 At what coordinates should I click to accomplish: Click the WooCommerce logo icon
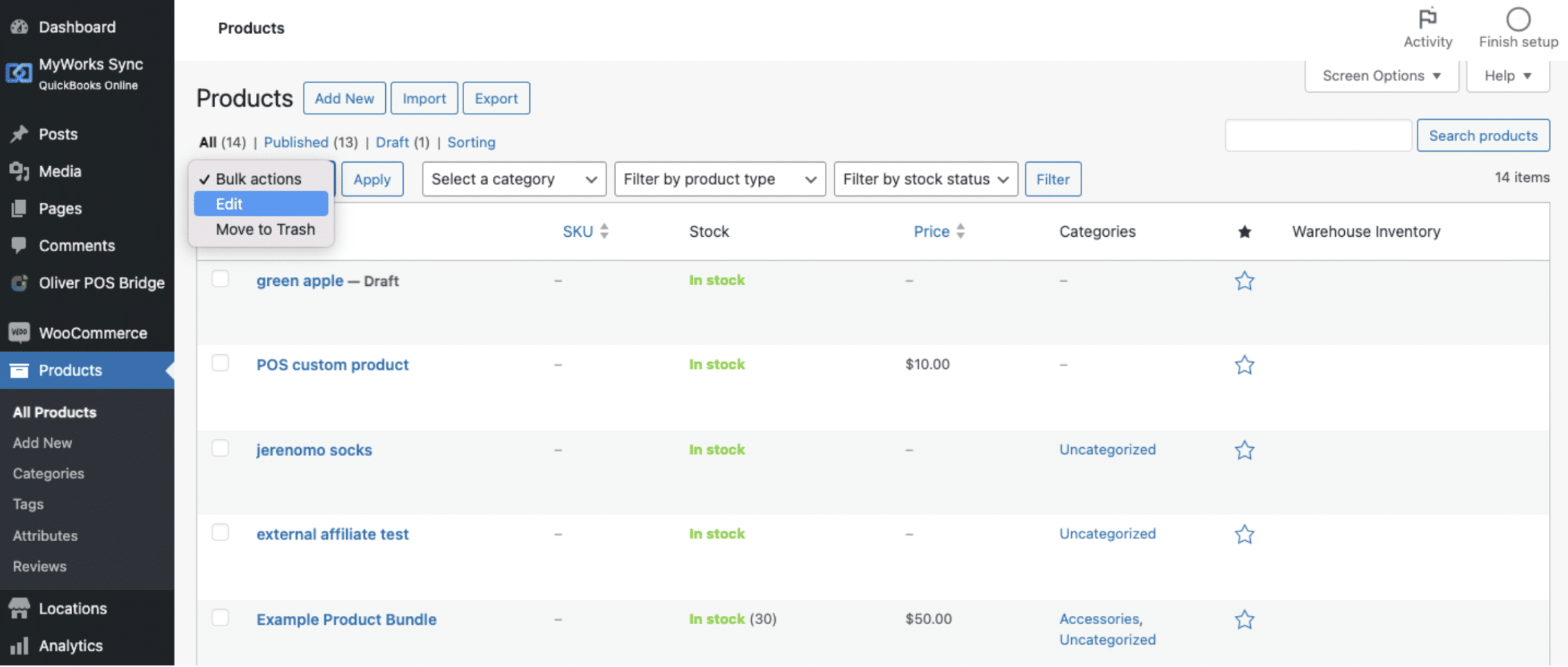pyautogui.click(x=19, y=333)
